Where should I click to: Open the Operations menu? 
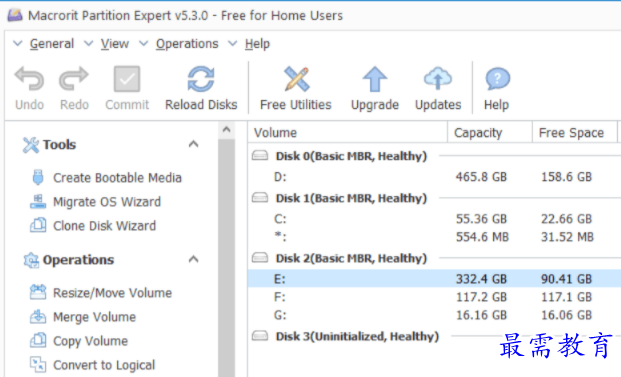[x=187, y=44]
